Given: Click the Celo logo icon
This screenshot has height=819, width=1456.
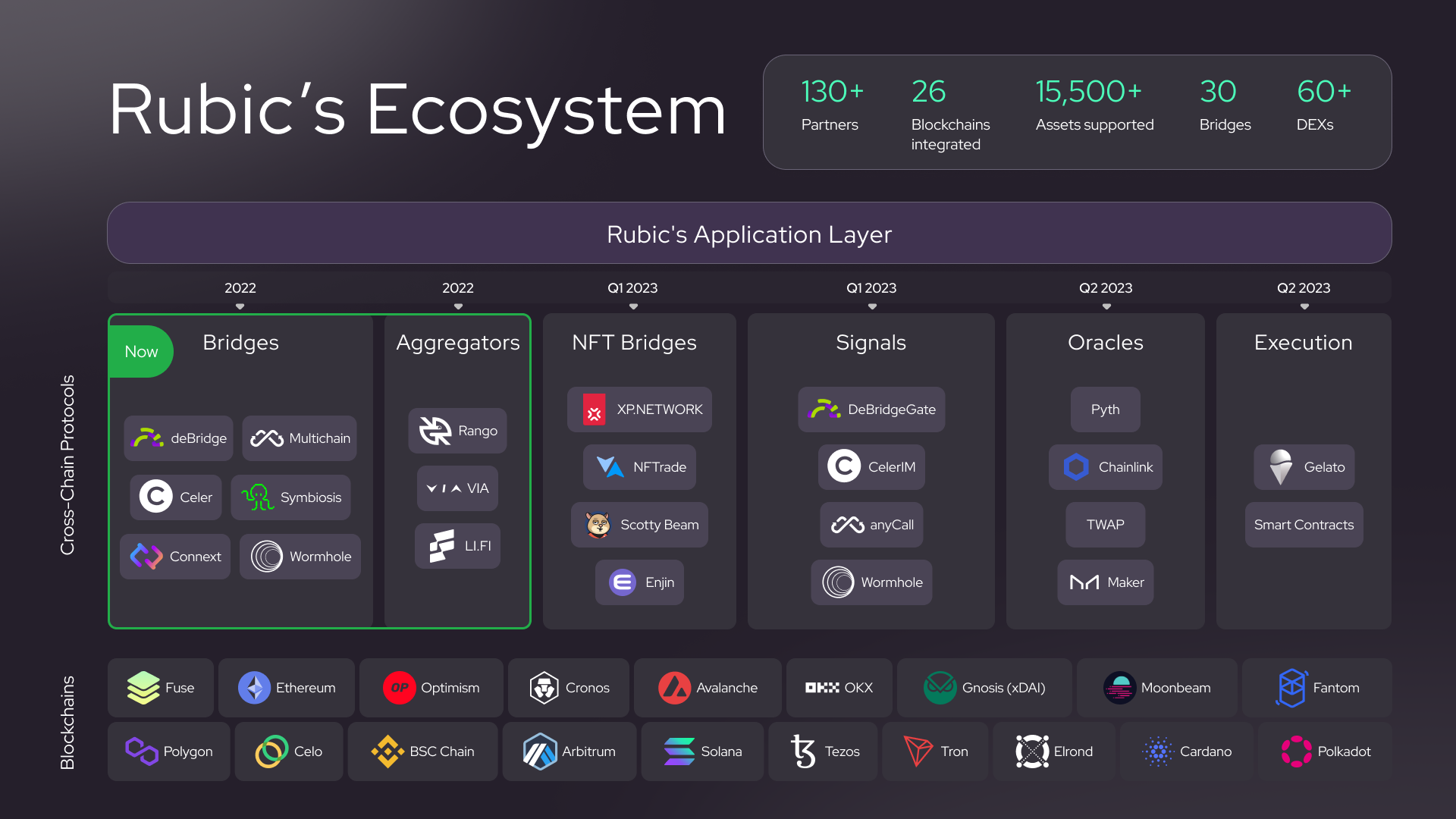Looking at the screenshot, I should [x=271, y=752].
